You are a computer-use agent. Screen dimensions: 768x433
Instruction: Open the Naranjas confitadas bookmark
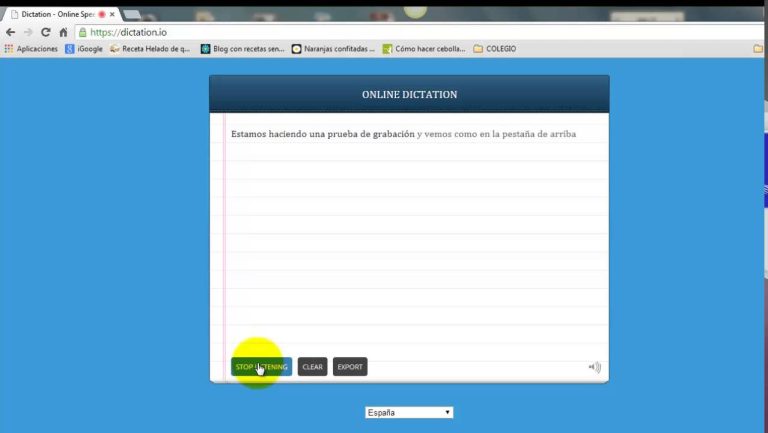tap(333, 48)
